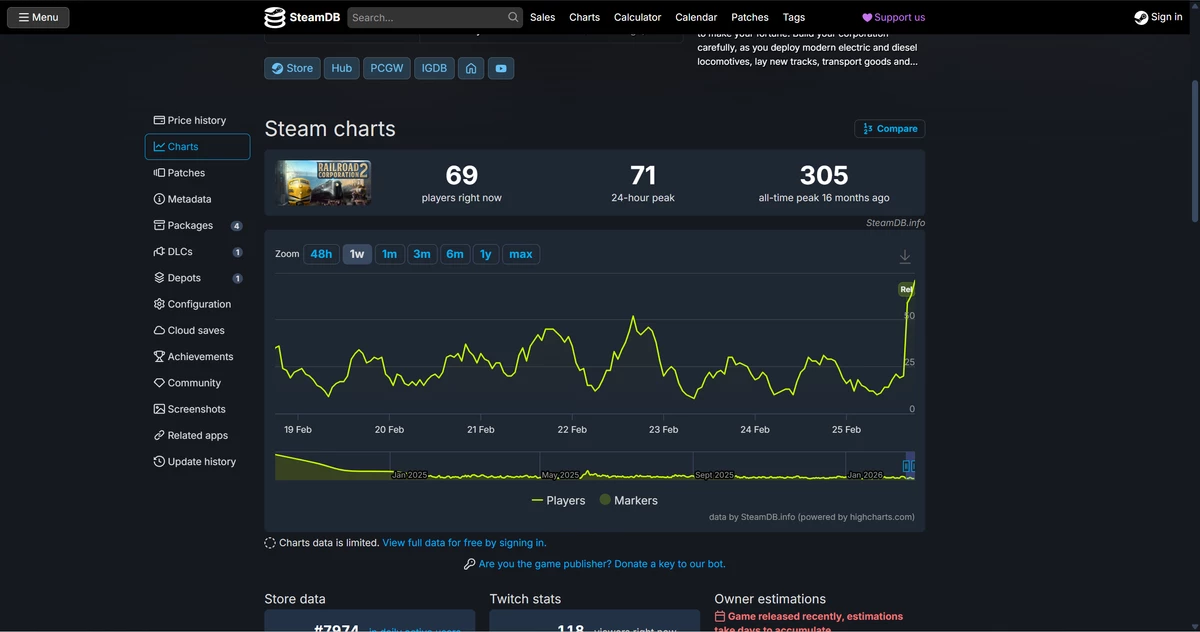
Task: Open the Store page button
Action: (x=292, y=68)
